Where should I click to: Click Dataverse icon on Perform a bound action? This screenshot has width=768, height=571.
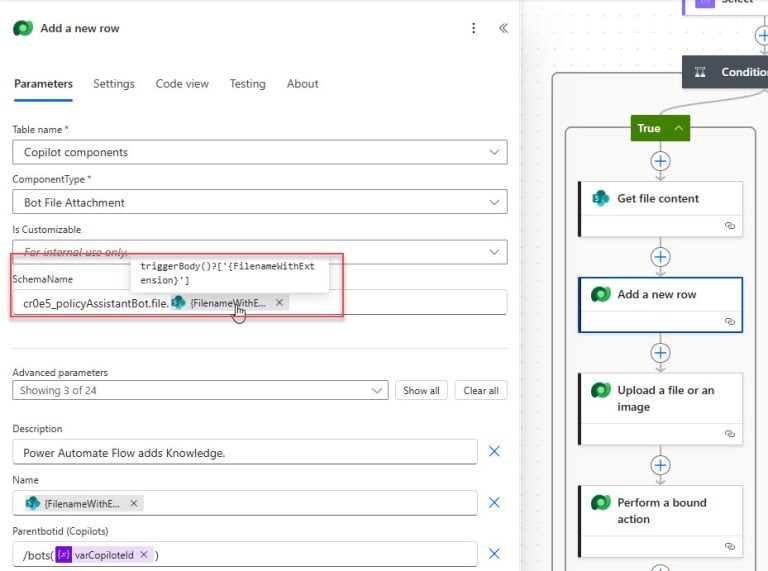(600, 502)
